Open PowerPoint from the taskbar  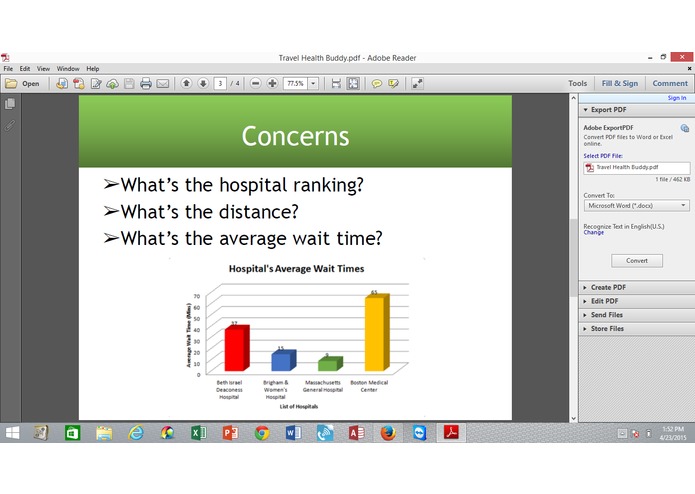[230, 433]
